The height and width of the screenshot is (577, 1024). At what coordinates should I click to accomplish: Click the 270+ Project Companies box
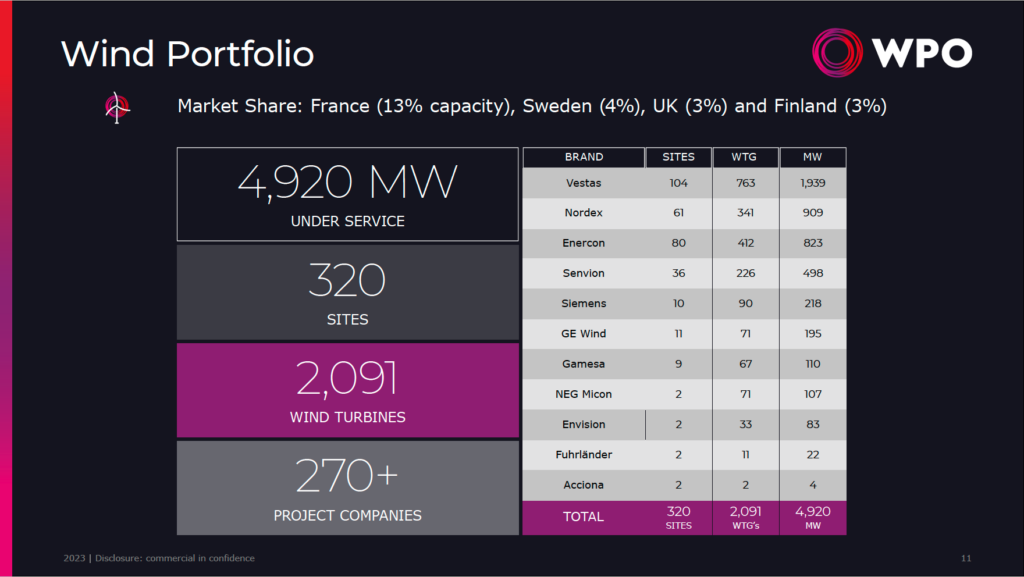pyautogui.click(x=347, y=488)
